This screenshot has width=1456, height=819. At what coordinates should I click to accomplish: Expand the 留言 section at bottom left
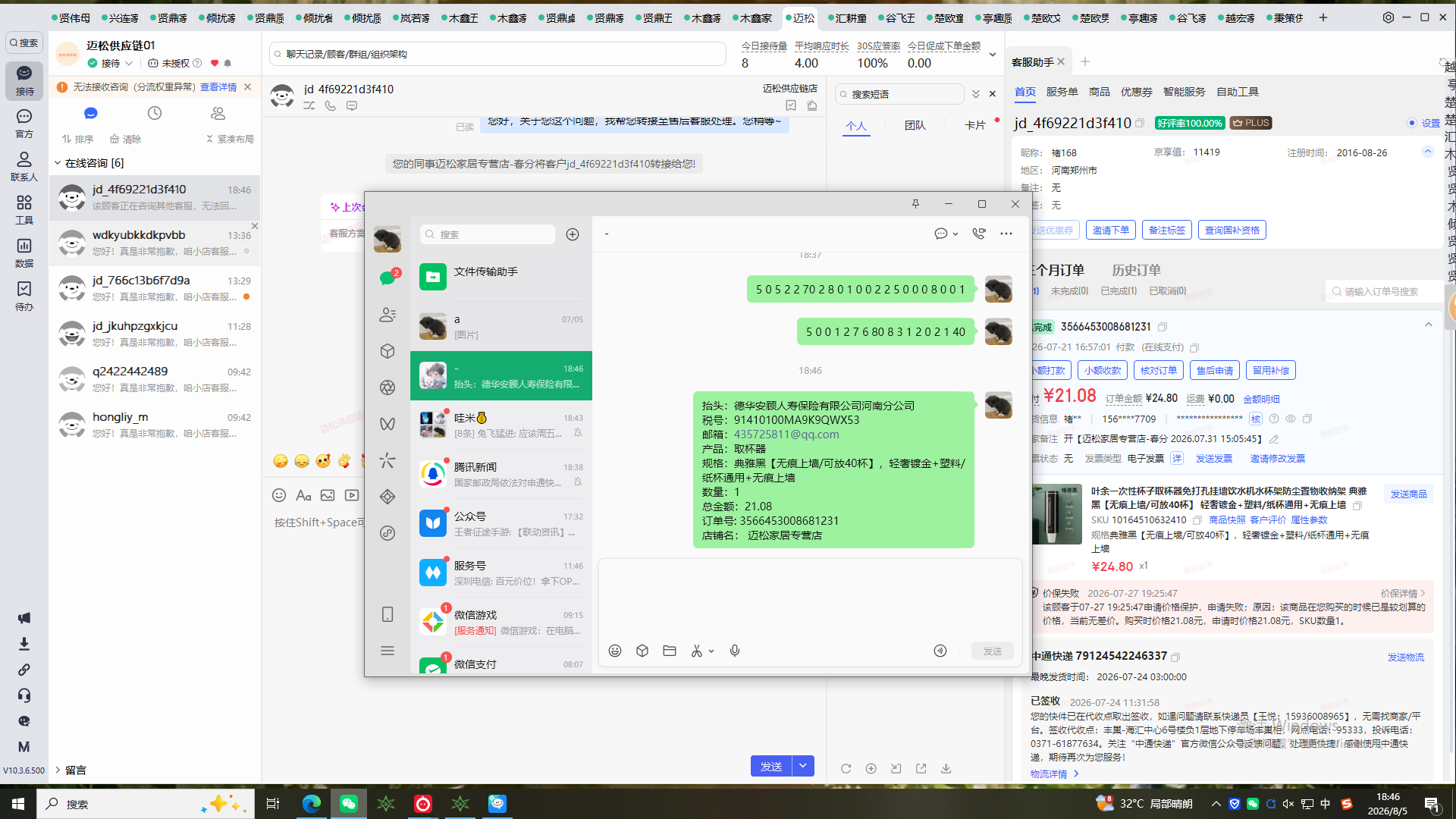(x=58, y=770)
